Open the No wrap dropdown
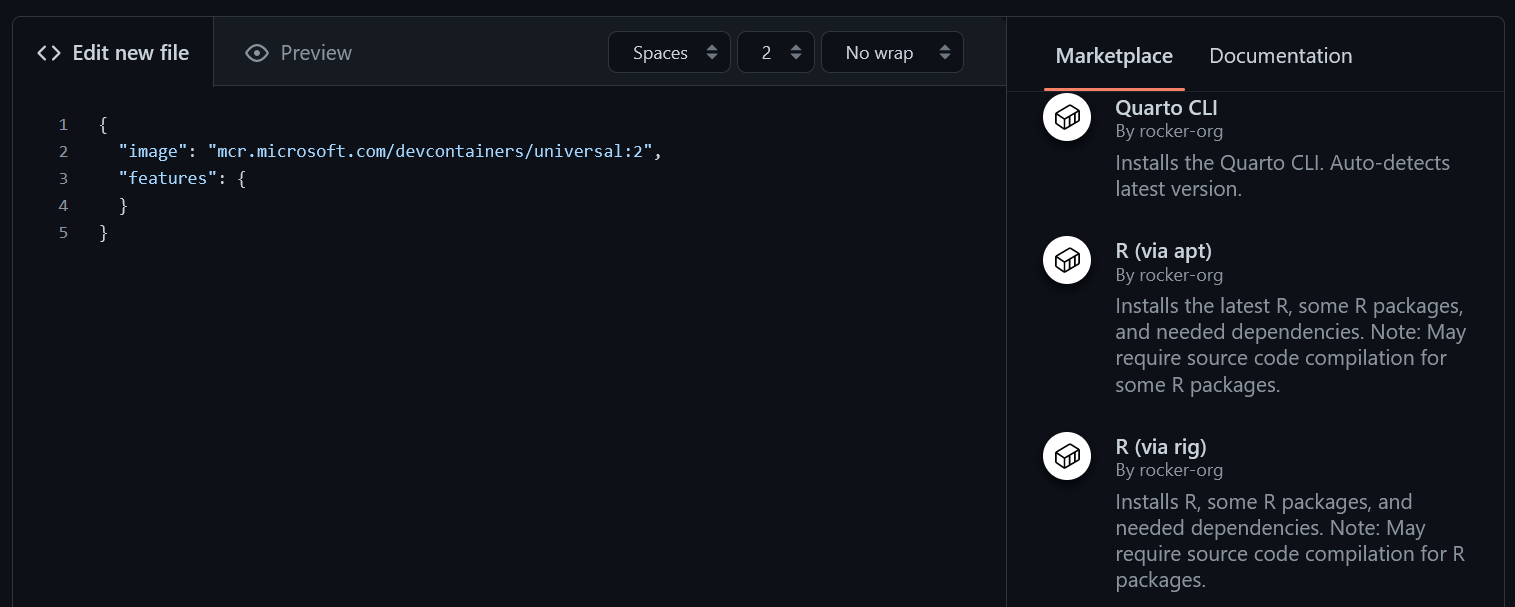This screenshot has height=607, width=1515. [x=890, y=52]
